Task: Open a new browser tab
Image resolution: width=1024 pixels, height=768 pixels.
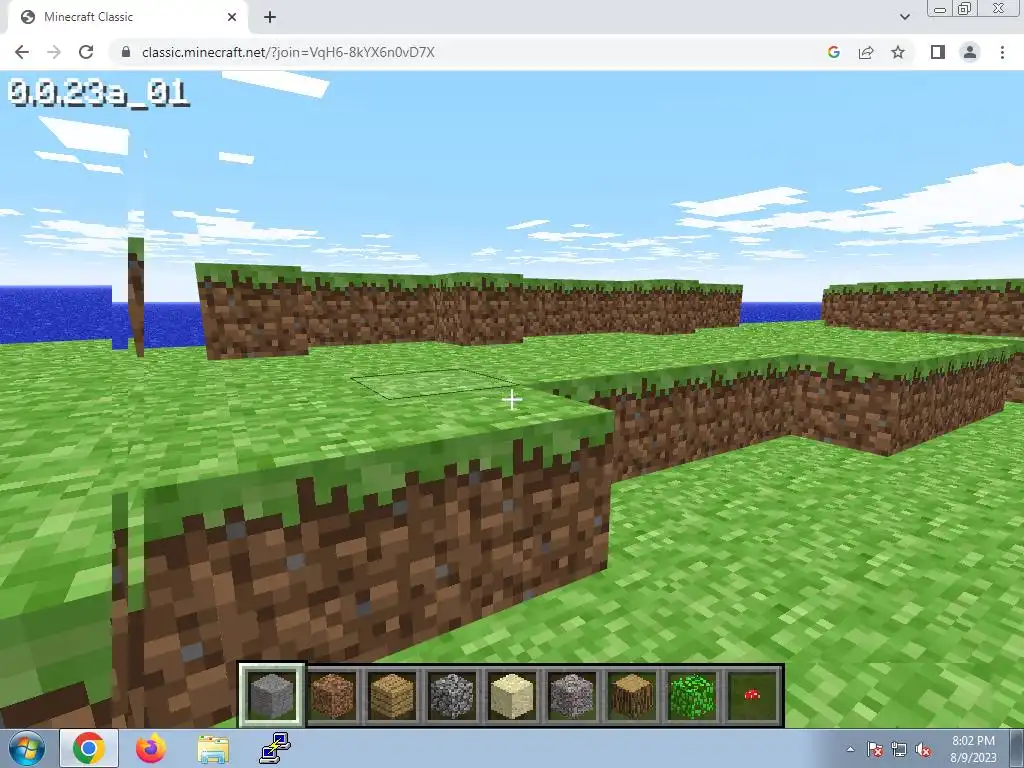Action: [270, 17]
